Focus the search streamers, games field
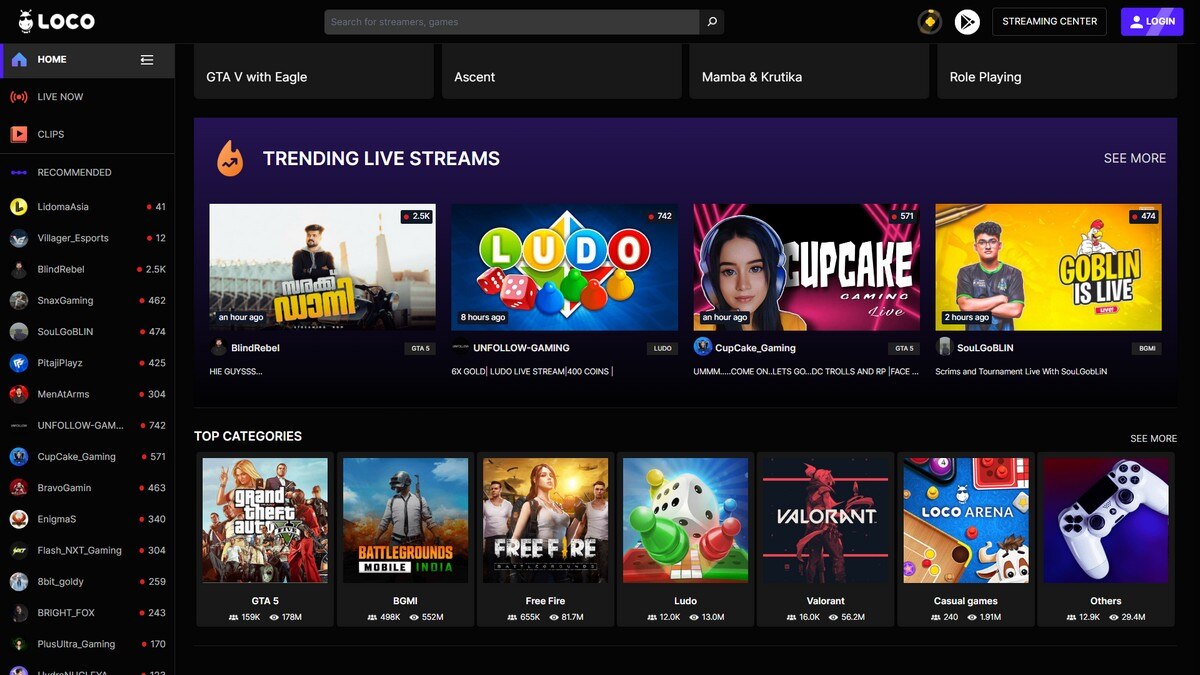 pyautogui.click(x=512, y=22)
